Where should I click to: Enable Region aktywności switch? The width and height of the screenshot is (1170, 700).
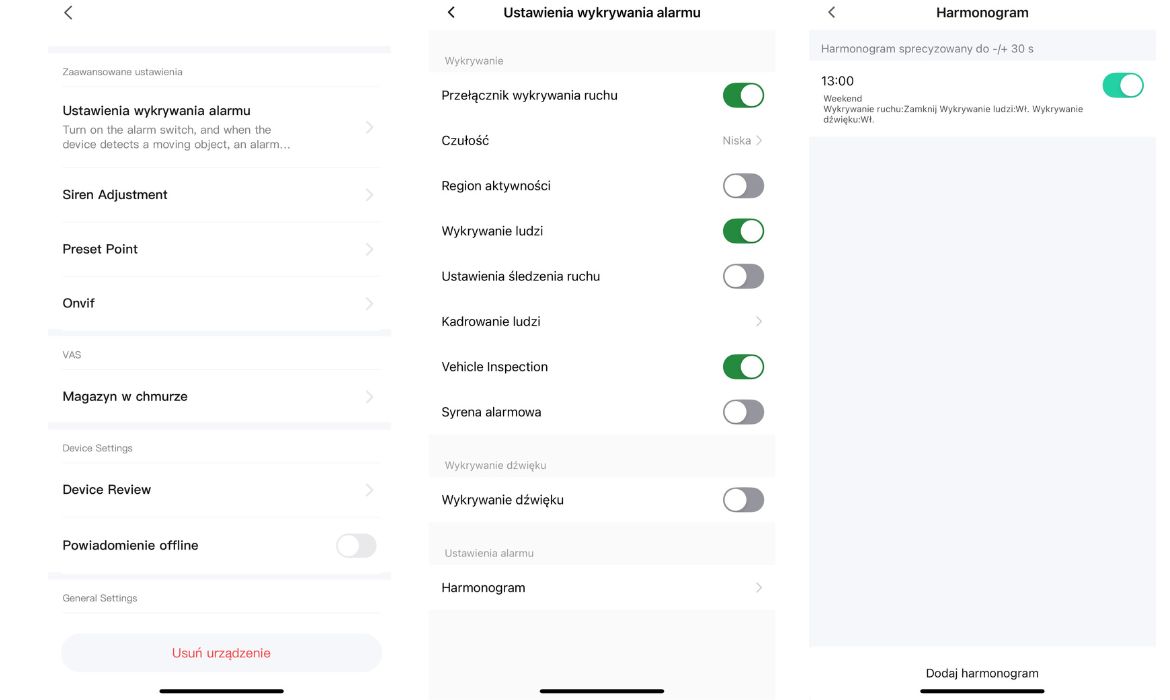743,186
